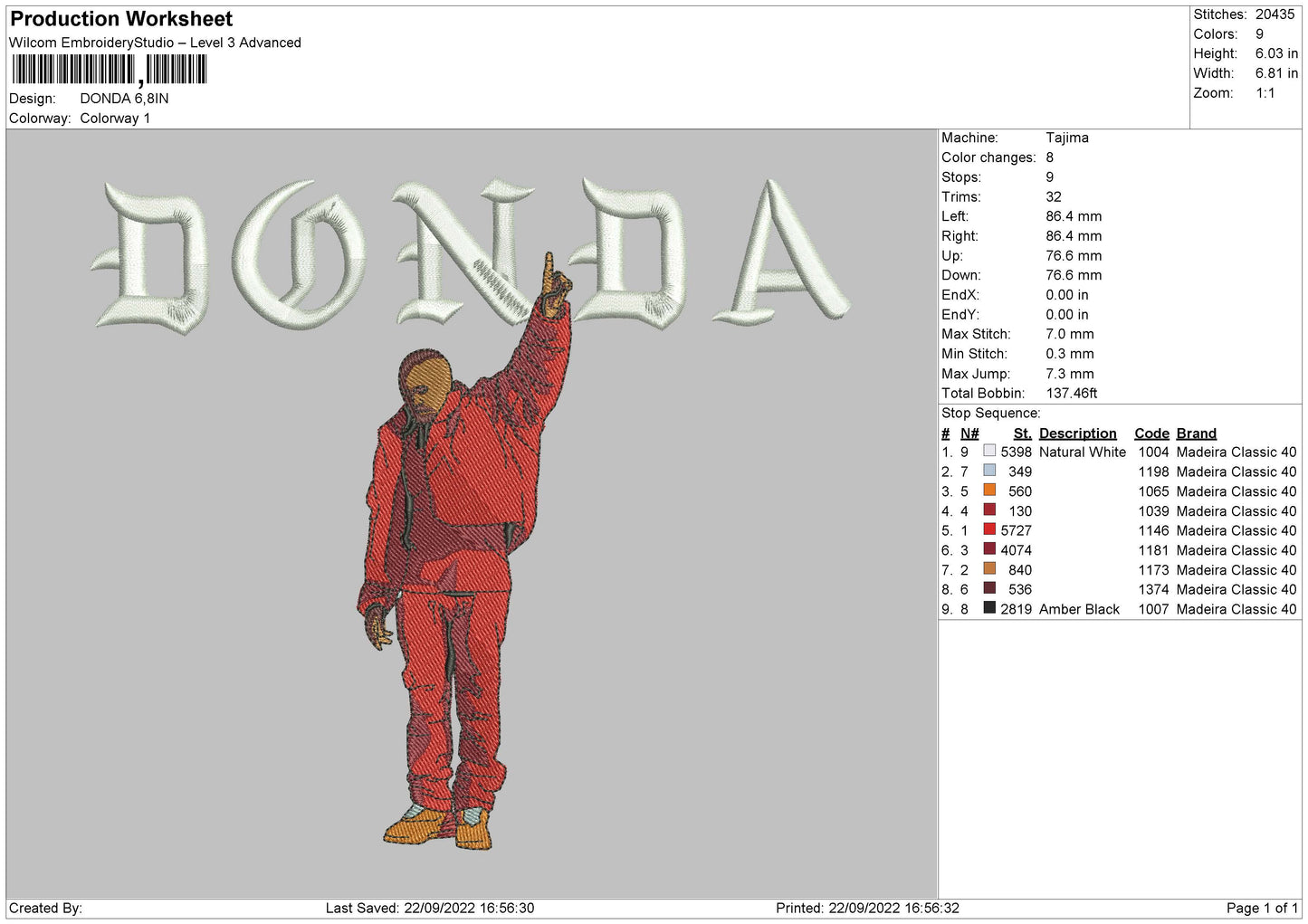
Task: Click the 'Colorway 1' value
Action: (115, 119)
